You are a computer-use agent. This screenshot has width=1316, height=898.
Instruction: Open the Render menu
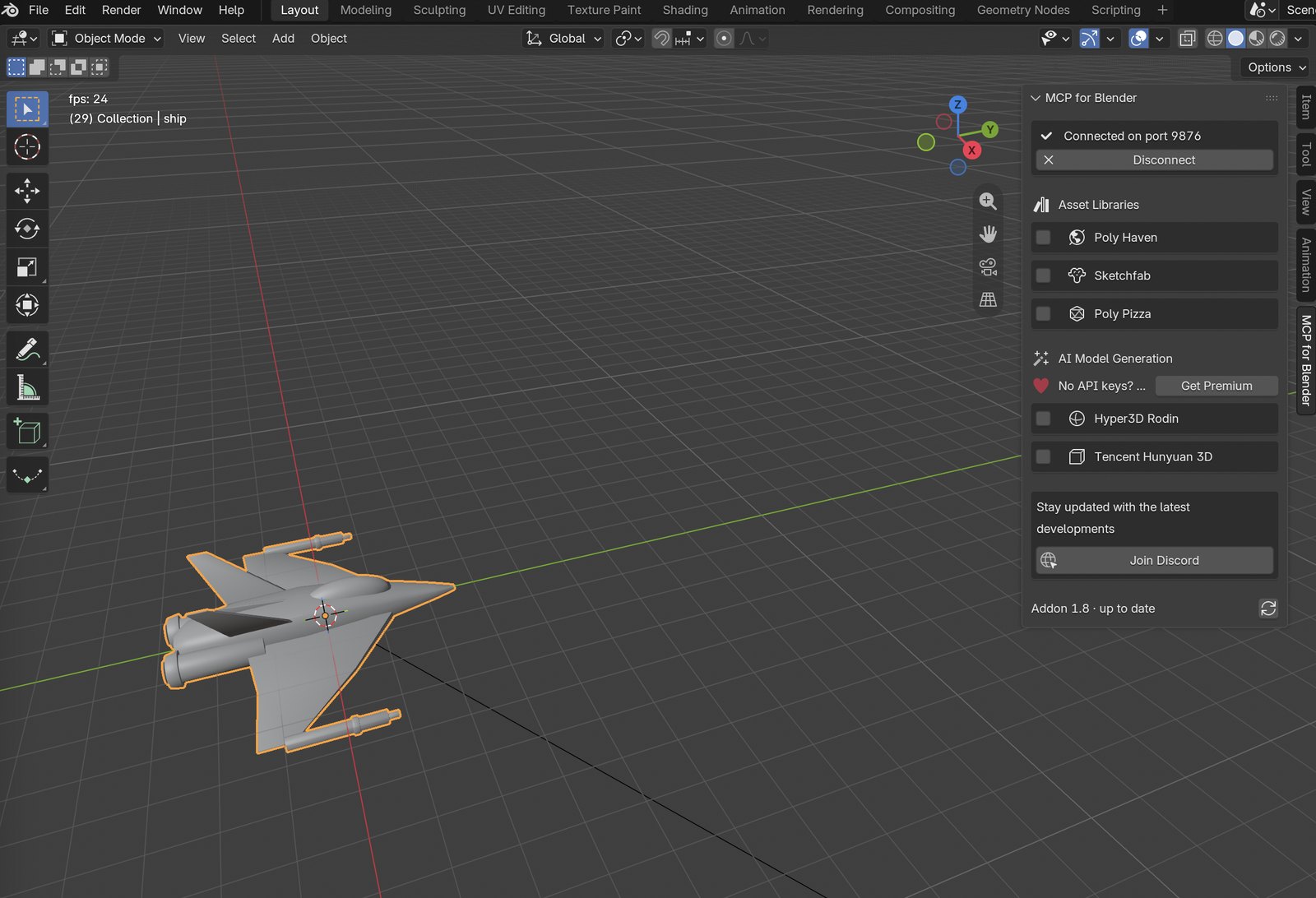(122, 10)
